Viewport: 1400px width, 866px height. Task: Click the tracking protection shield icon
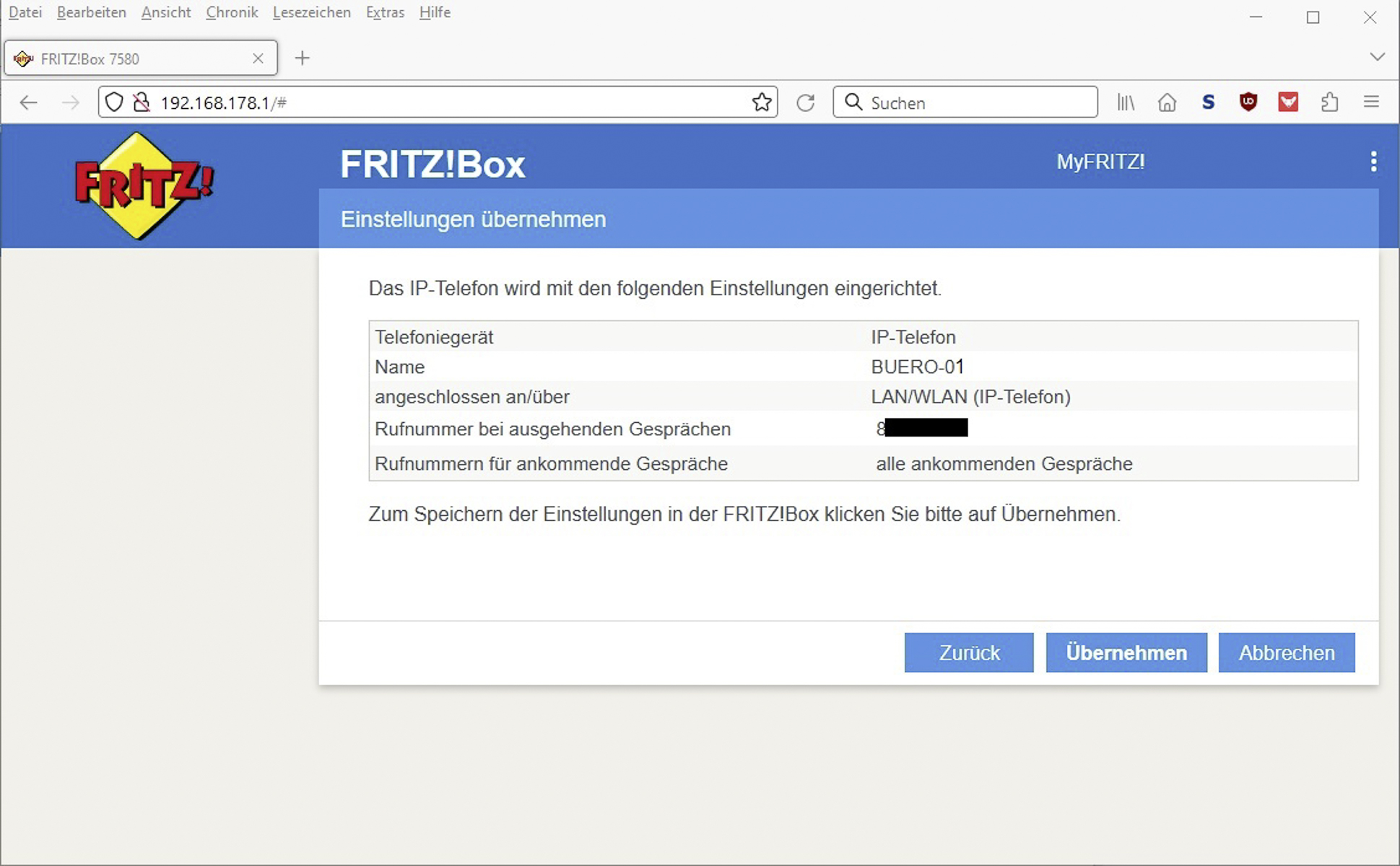[x=114, y=102]
